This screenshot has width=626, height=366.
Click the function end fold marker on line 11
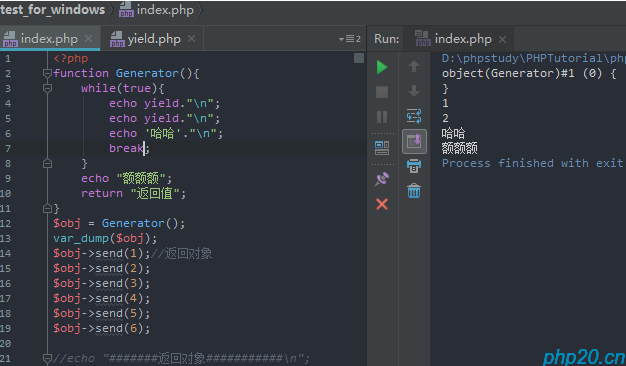pos(47,208)
